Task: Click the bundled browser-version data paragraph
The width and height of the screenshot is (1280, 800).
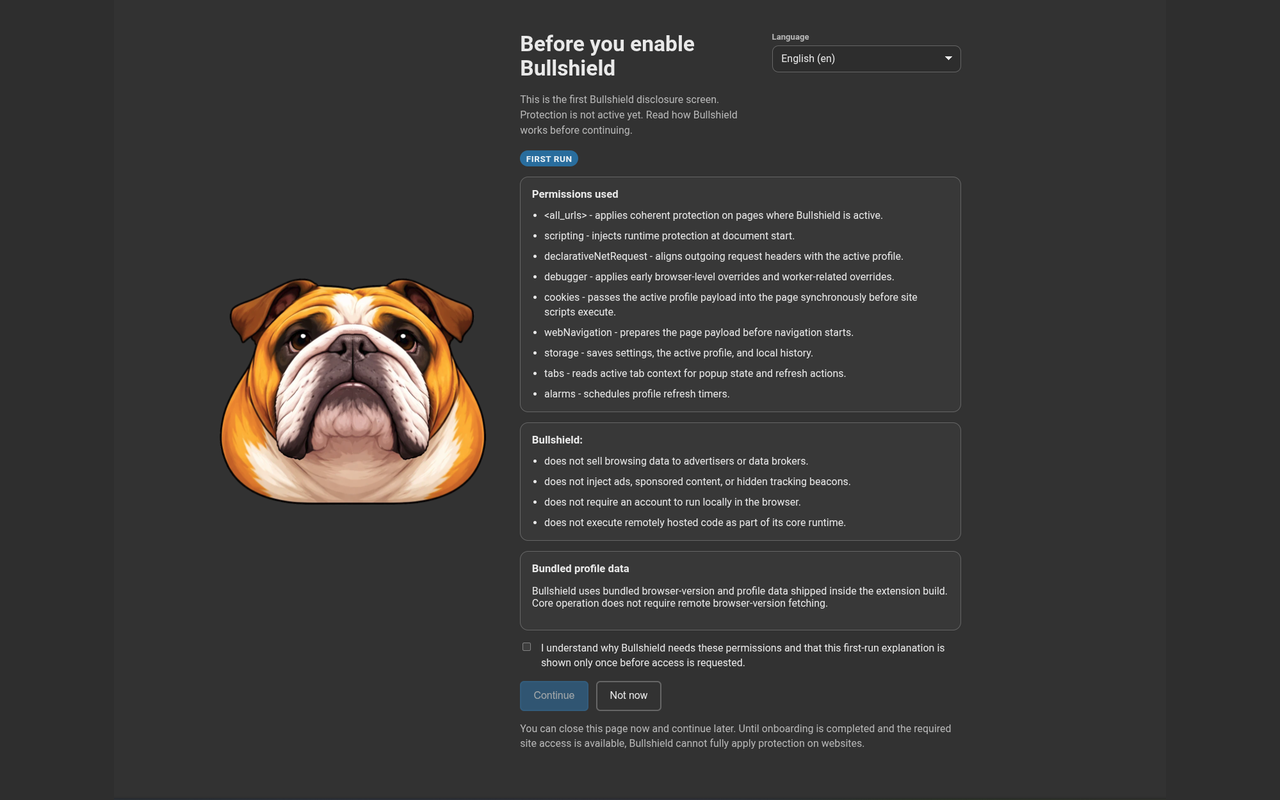Action: (x=740, y=597)
